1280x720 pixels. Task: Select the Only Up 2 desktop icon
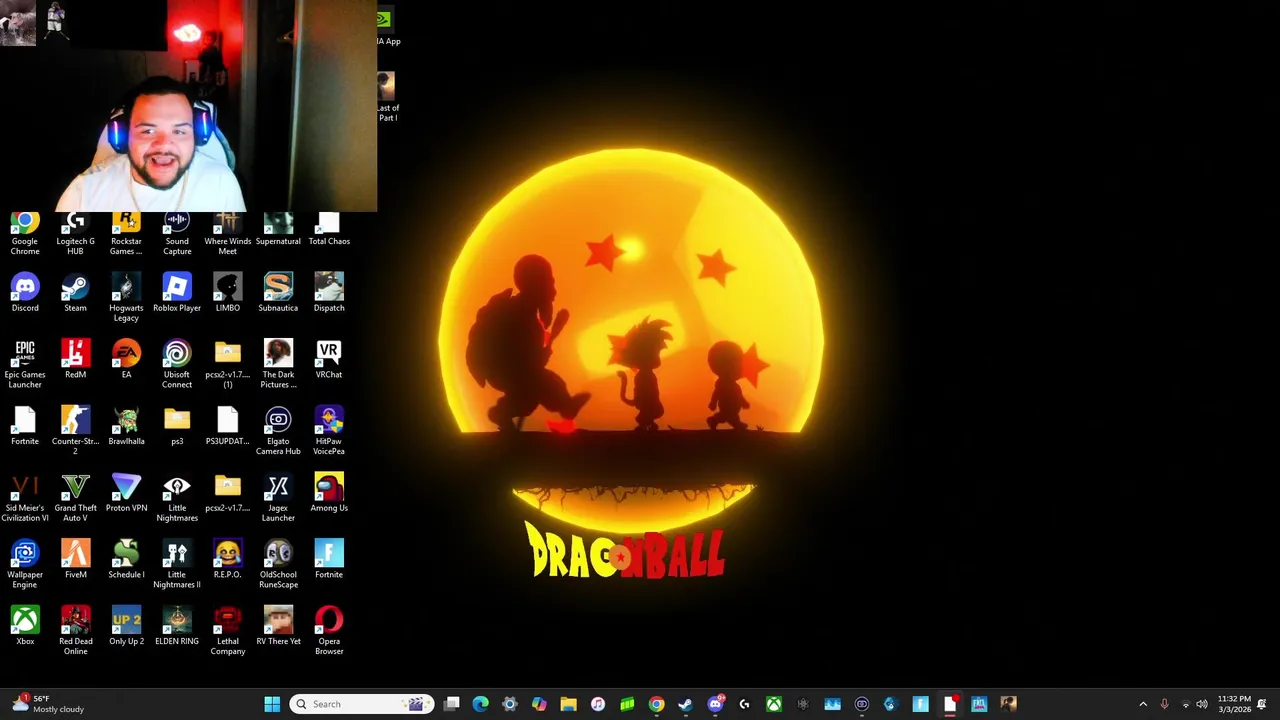click(126, 626)
